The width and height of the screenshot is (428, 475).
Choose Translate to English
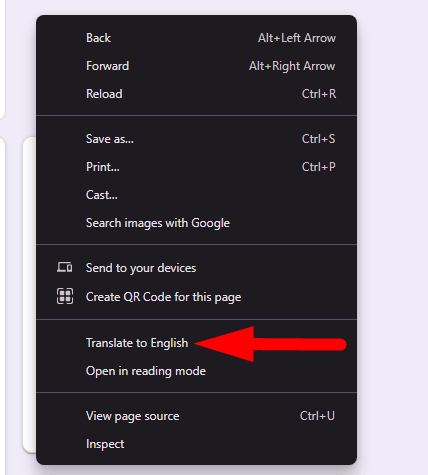click(196, 343)
